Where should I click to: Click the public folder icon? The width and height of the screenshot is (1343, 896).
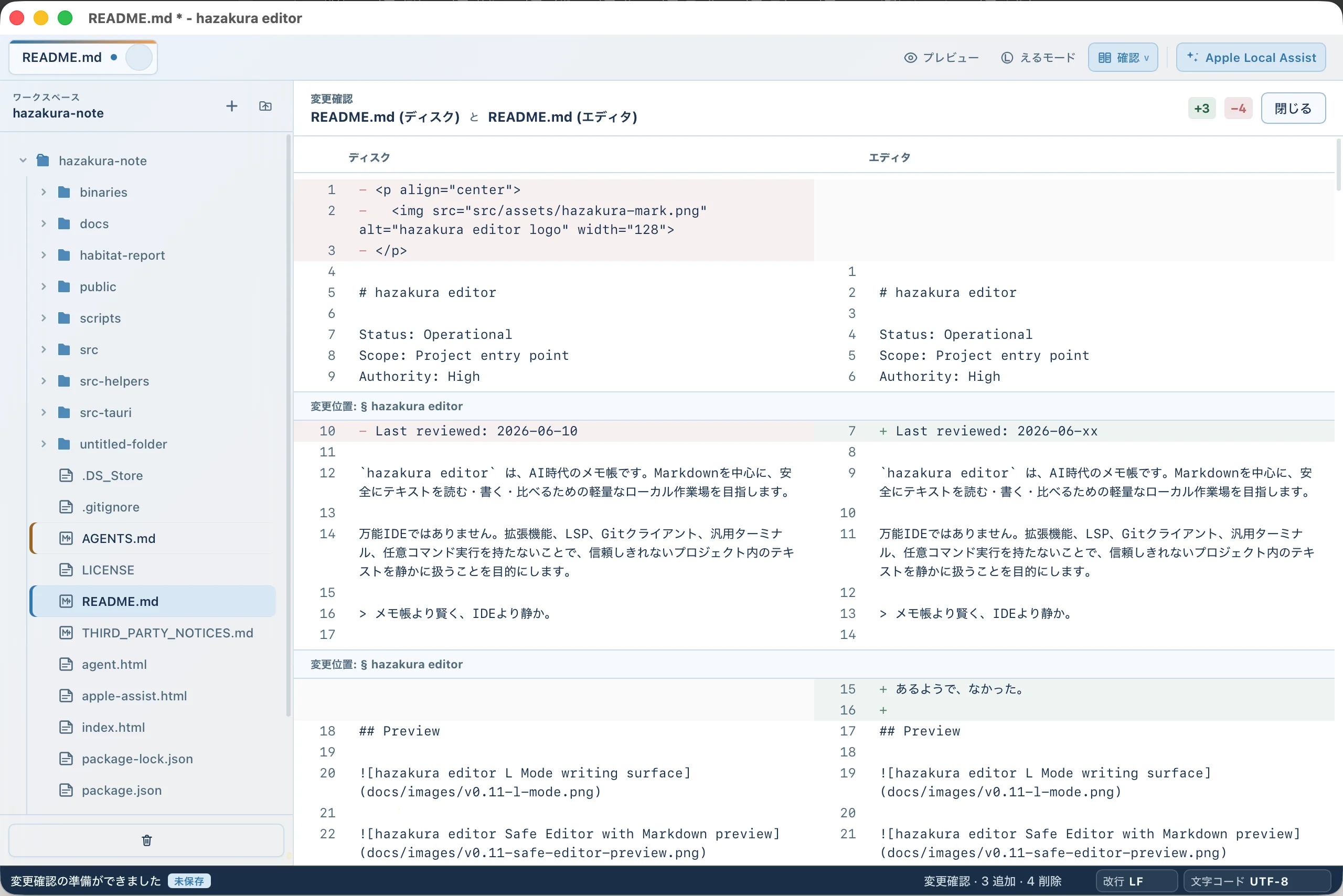[x=64, y=286]
